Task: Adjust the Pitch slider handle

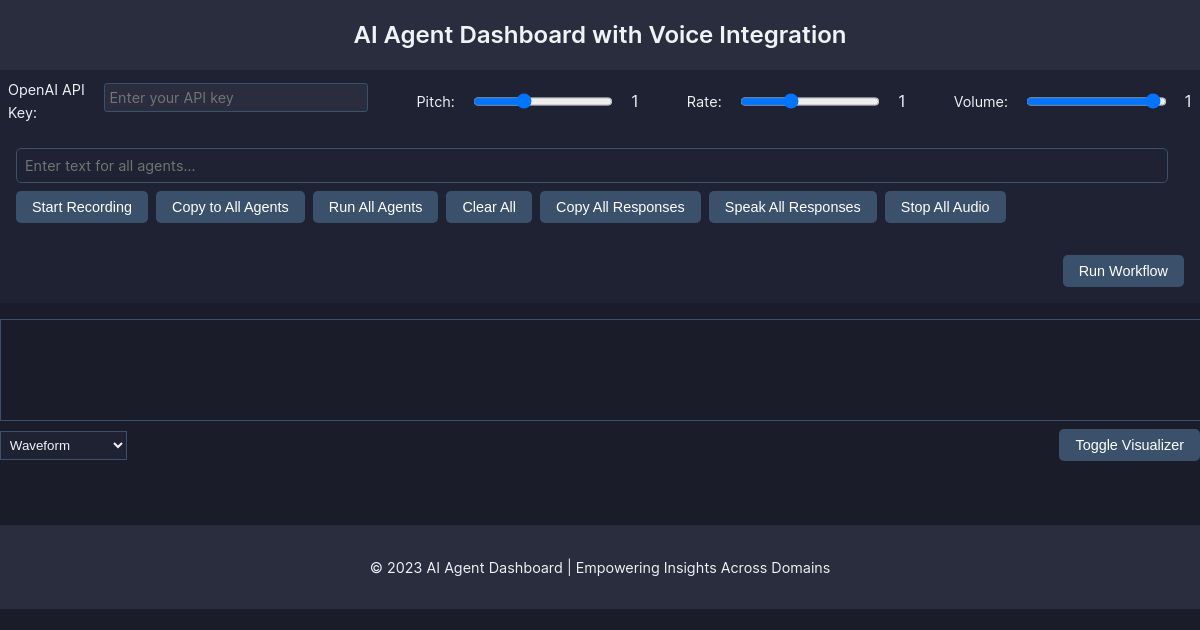Action: tap(524, 101)
